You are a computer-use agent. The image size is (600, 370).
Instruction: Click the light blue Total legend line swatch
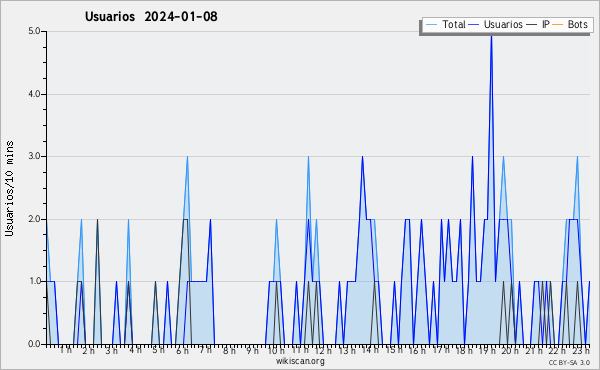click(x=431, y=24)
